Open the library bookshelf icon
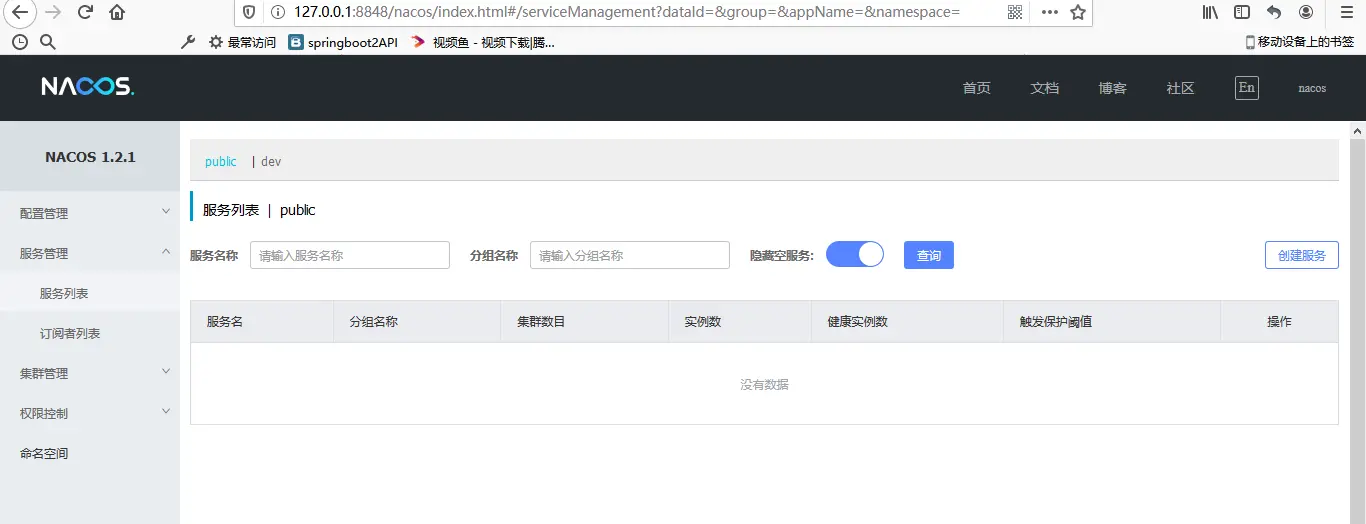 (1211, 12)
